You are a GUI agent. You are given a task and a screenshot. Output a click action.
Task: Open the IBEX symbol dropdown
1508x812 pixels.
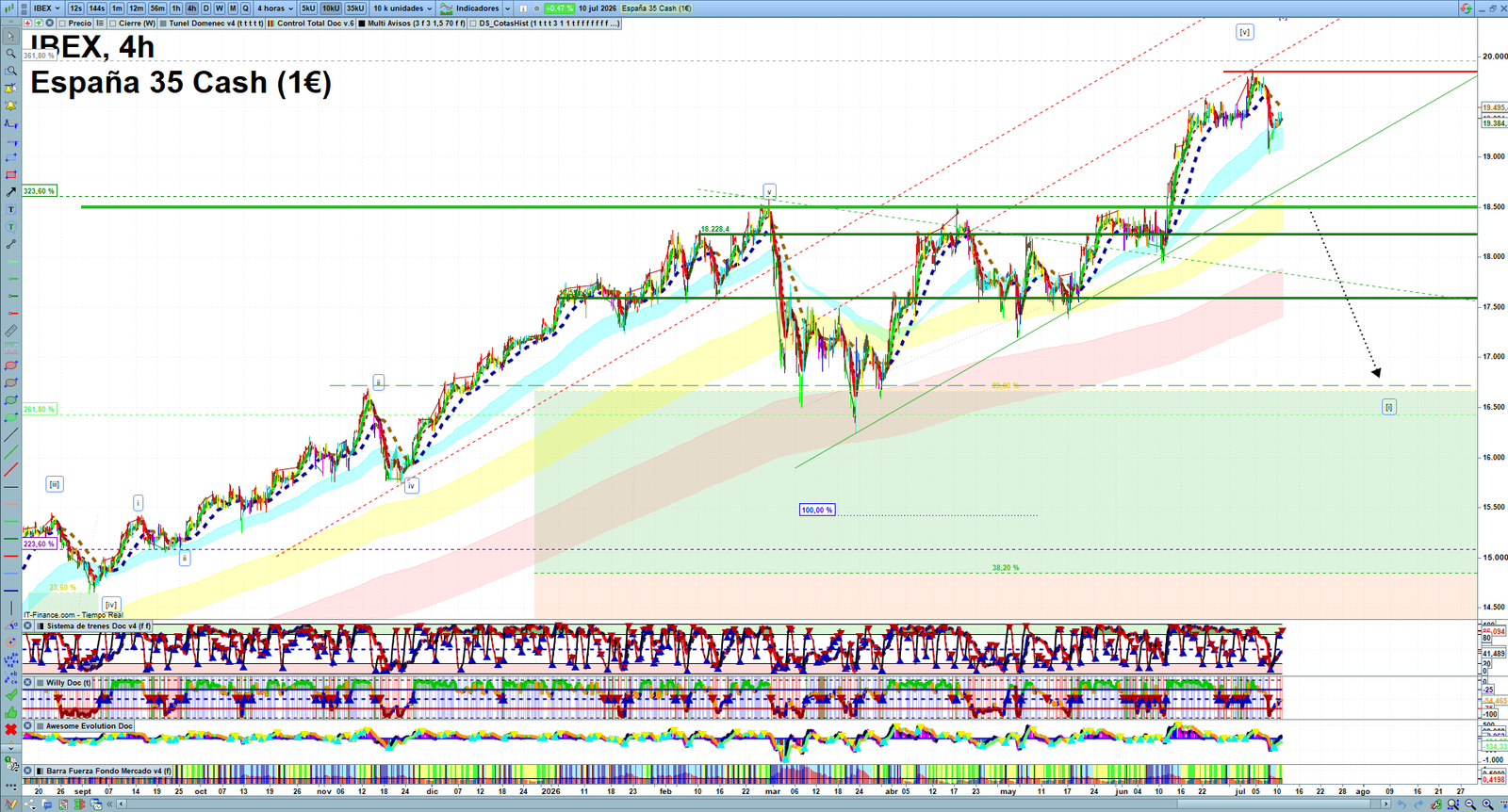point(47,8)
